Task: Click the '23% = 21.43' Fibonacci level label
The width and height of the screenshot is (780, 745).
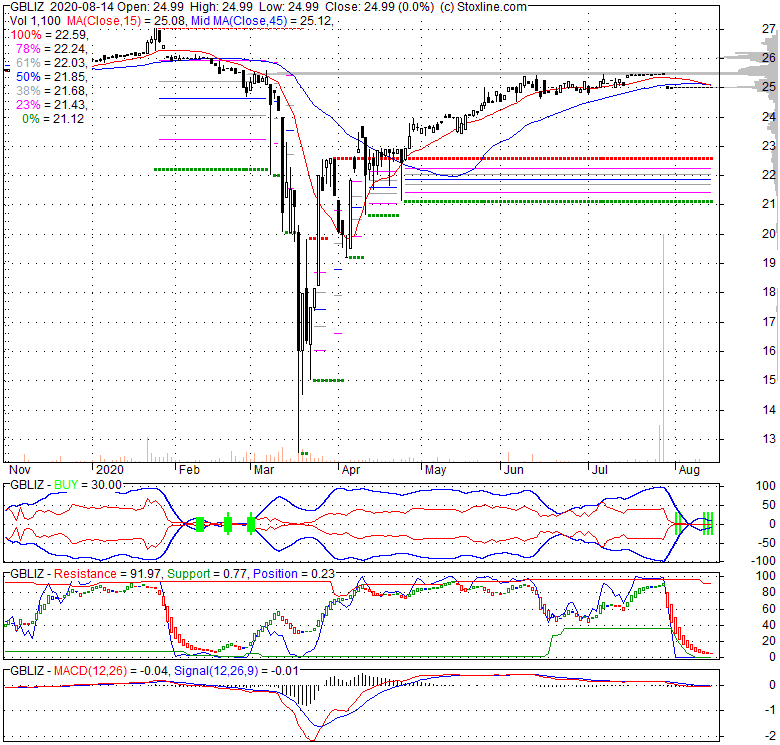Action: pos(51,104)
